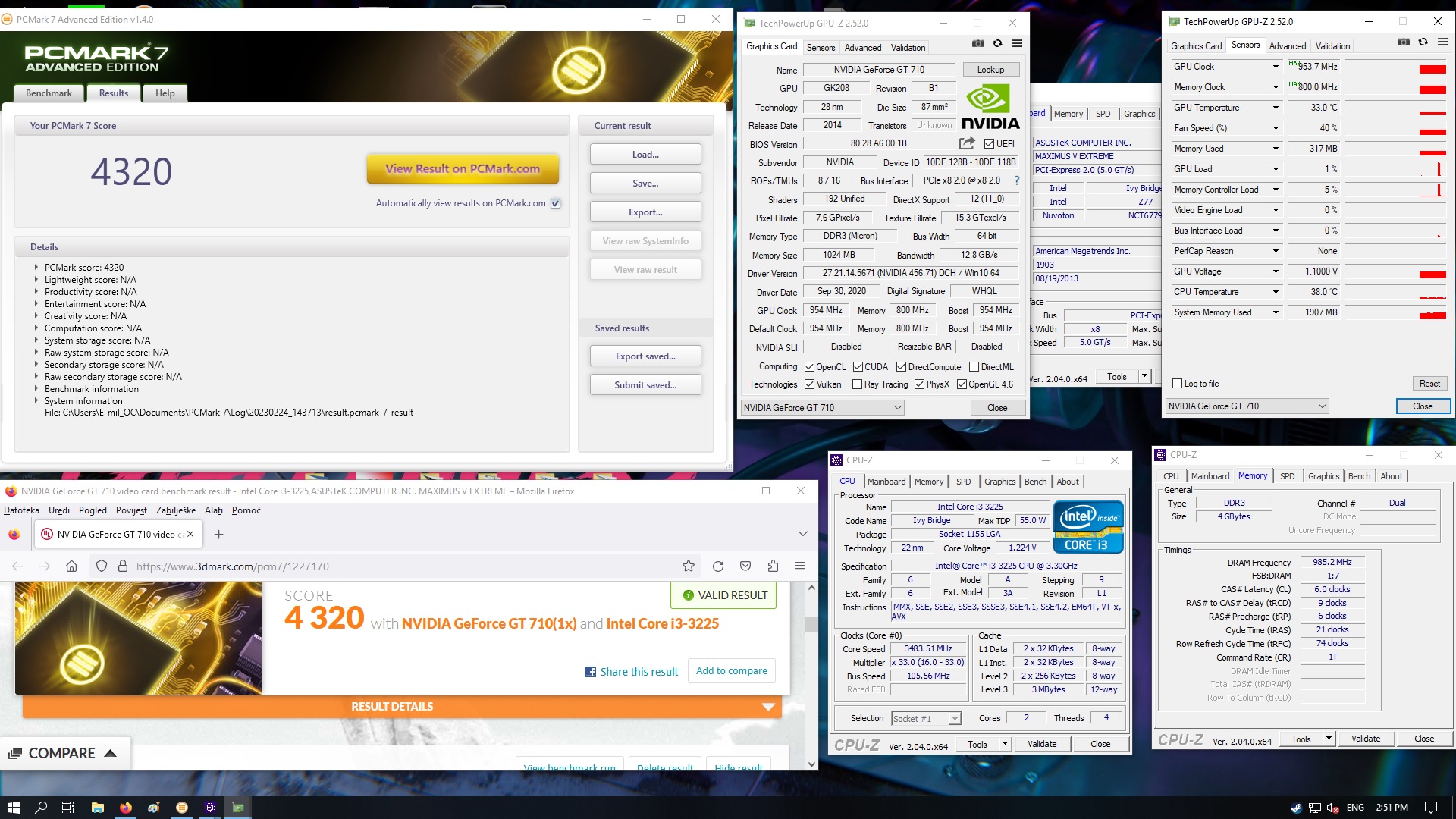Click the Reset button in GPU-Z Sensors

tap(1429, 384)
